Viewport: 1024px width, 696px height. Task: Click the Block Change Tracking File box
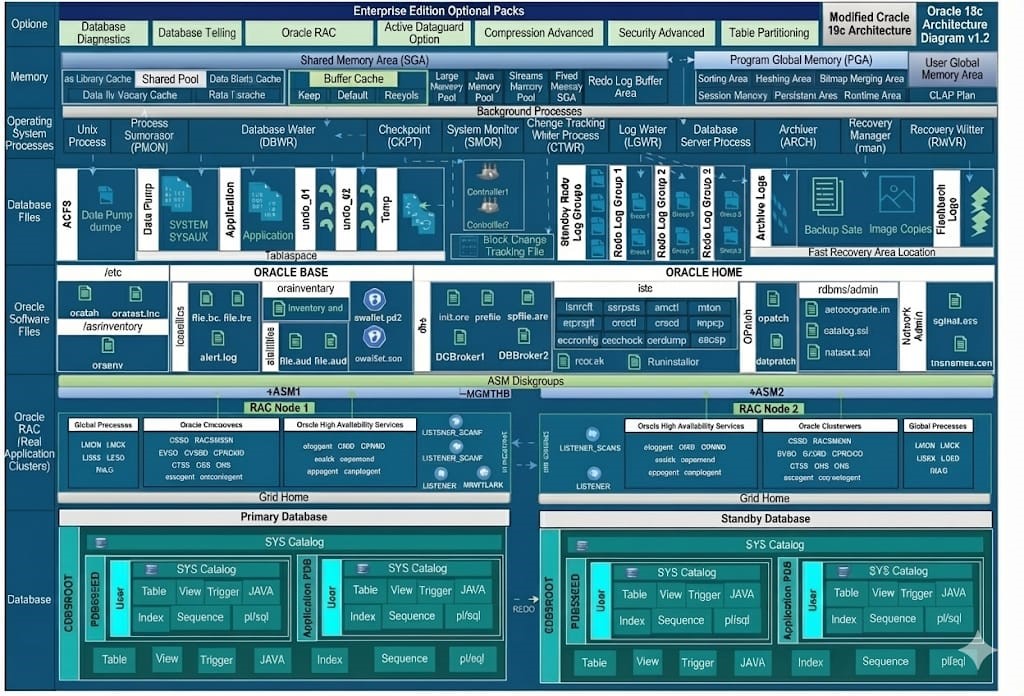[x=501, y=246]
